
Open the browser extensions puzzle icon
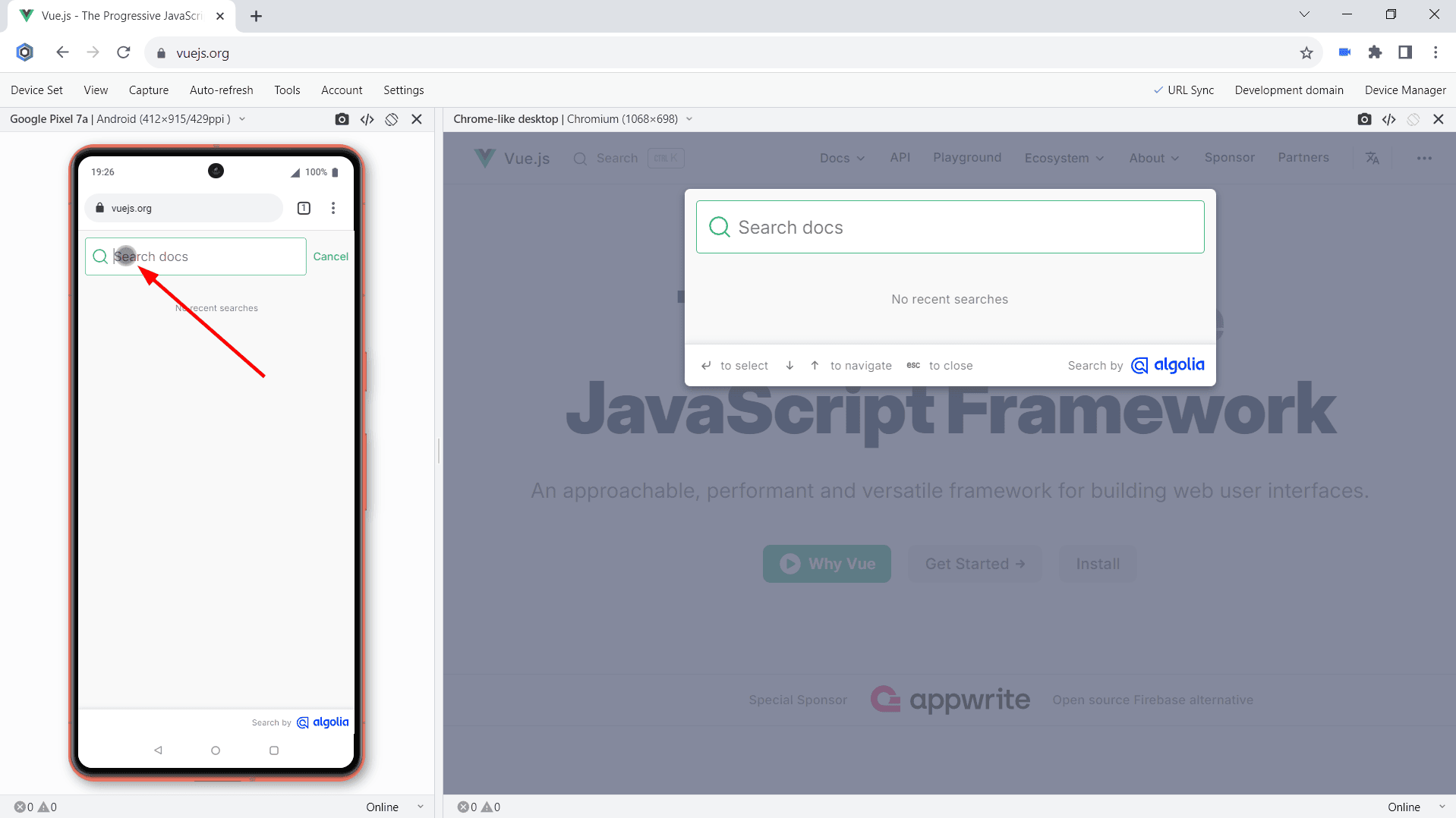pyautogui.click(x=1375, y=52)
